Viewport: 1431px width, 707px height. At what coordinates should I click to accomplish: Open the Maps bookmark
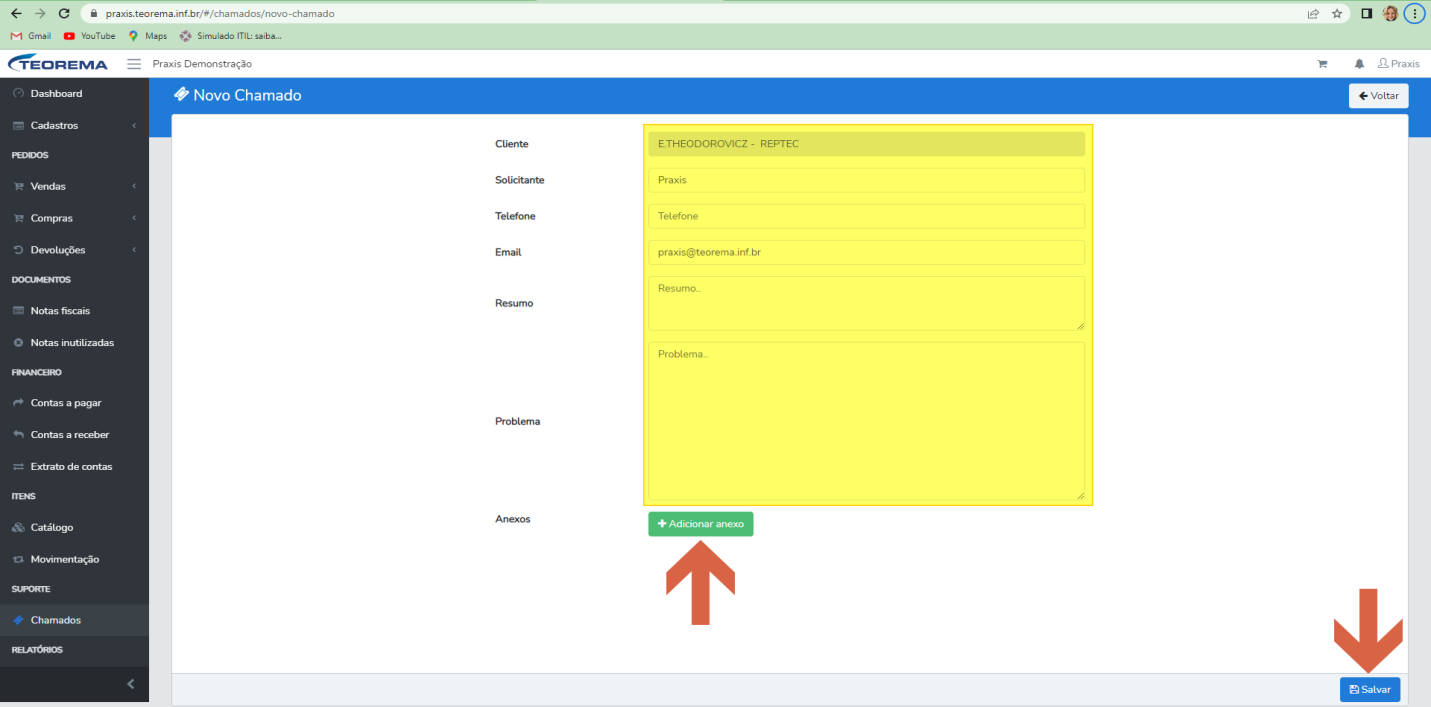click(147, 36)
